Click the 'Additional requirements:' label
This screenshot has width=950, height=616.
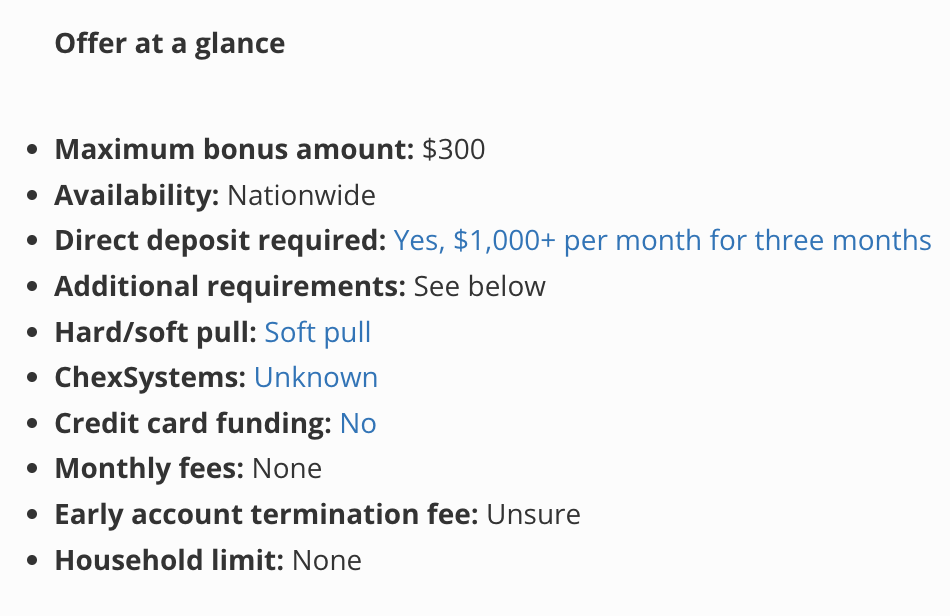point(230,286)
